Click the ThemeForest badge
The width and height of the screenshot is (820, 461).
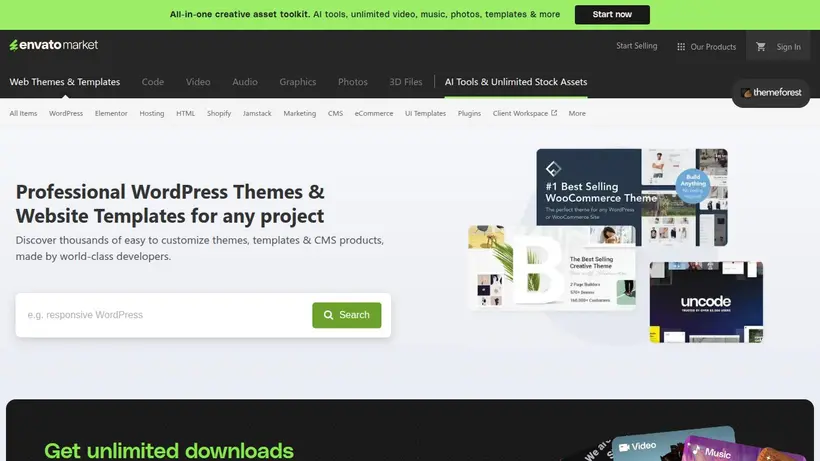tap(771, 93)
